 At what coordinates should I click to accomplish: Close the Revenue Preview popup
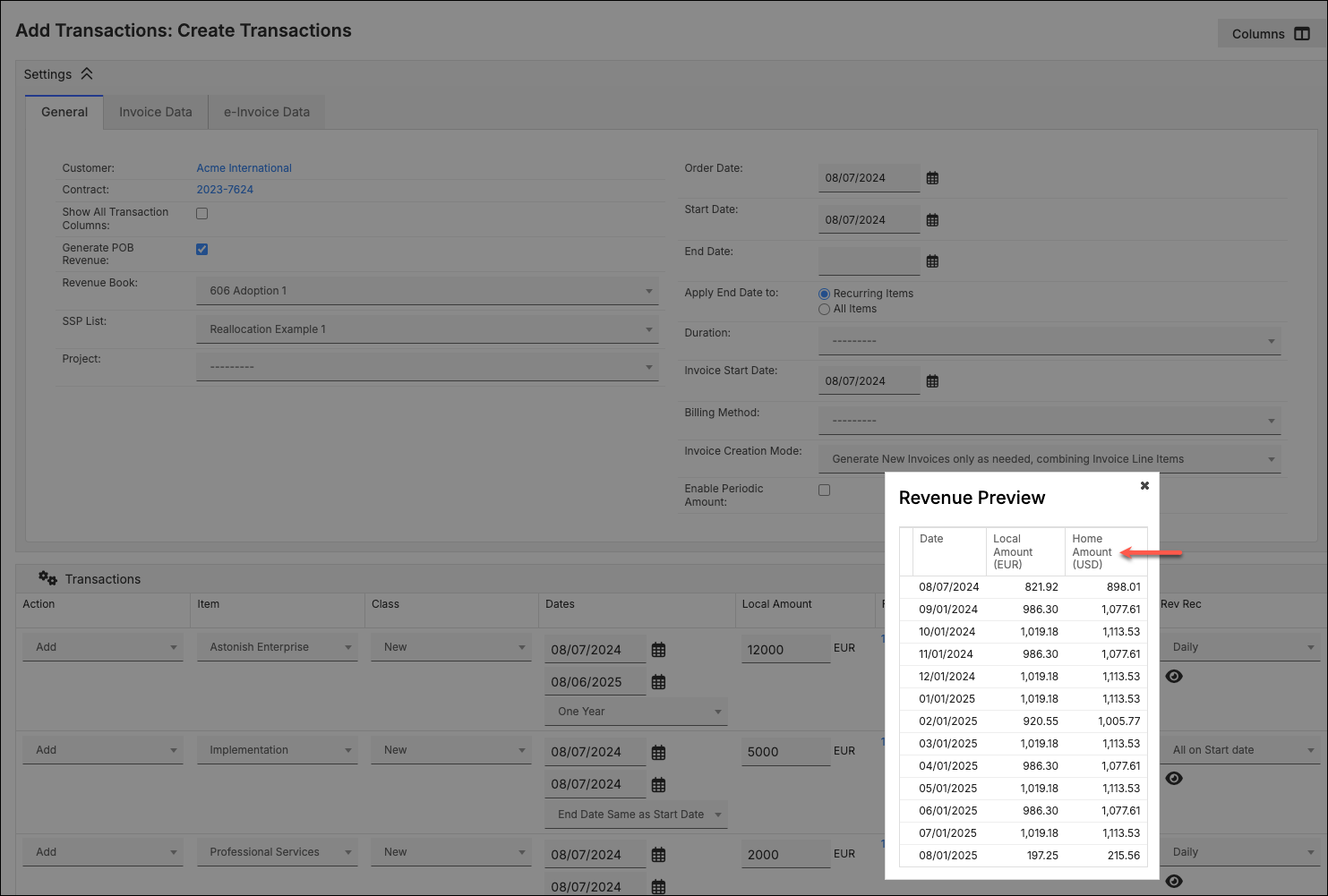[1144, 485]
